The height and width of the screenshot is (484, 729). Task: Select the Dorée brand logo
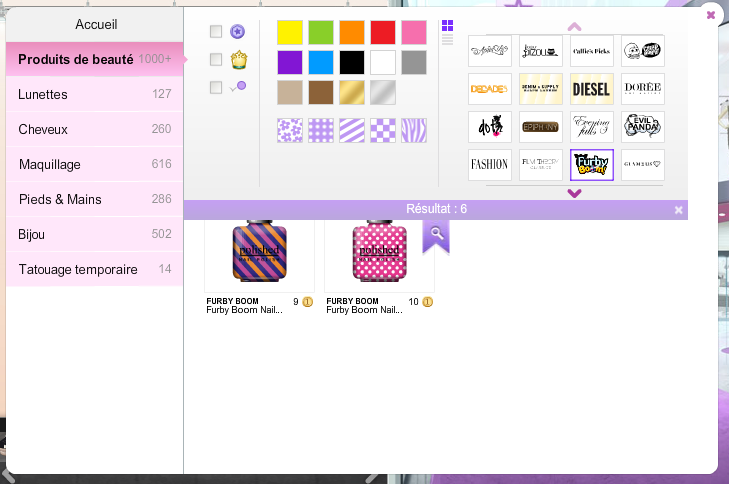point(643,89)
